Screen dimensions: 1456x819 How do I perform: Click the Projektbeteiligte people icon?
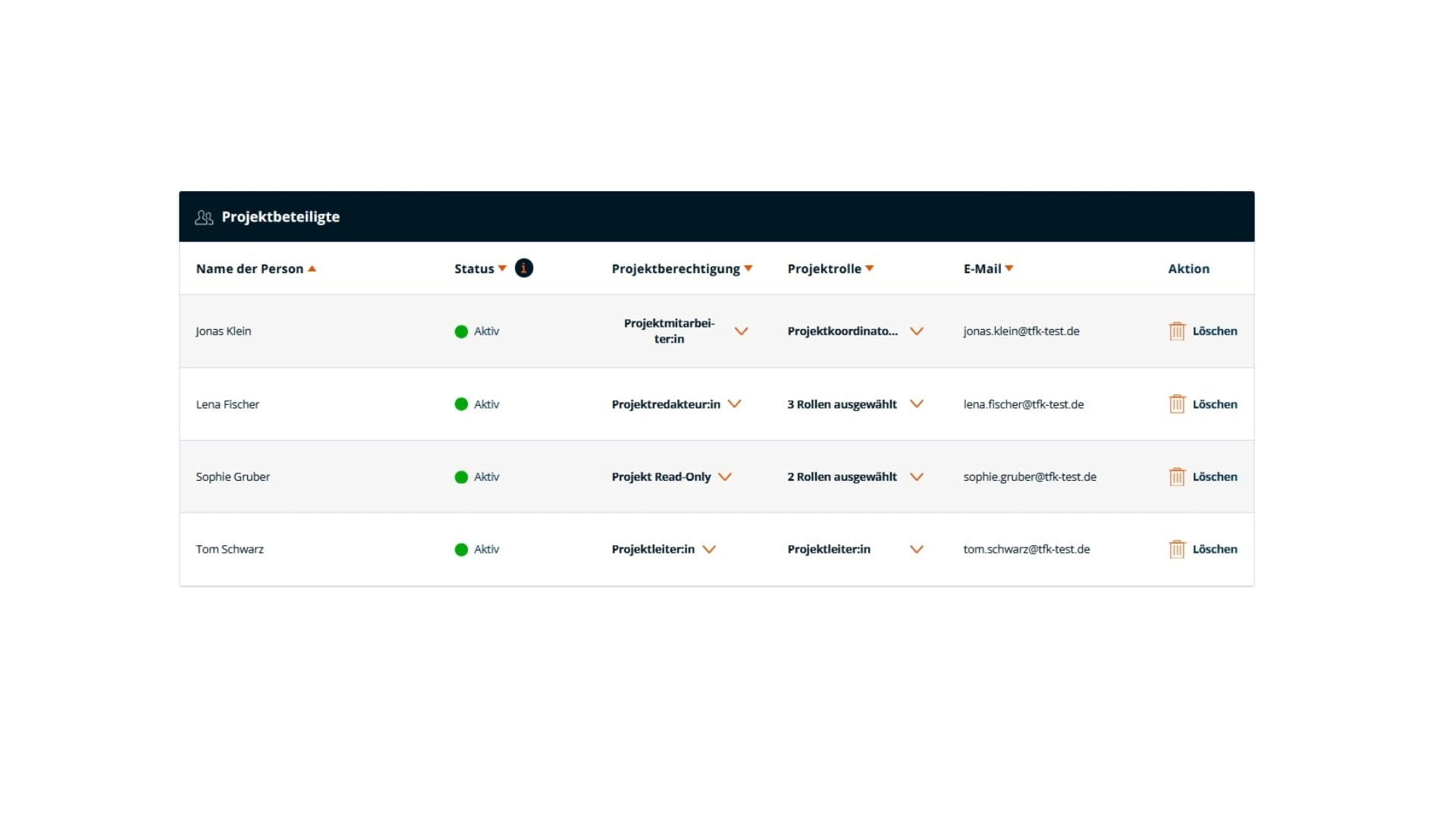click(204, 218)
